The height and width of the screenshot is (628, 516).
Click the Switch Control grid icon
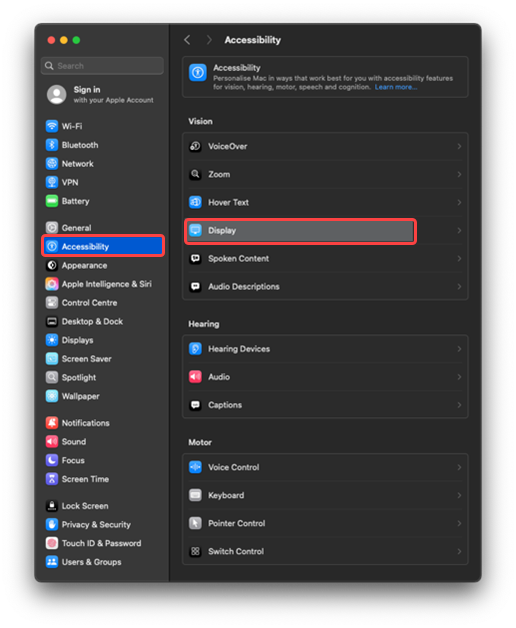tap(195, 552)
